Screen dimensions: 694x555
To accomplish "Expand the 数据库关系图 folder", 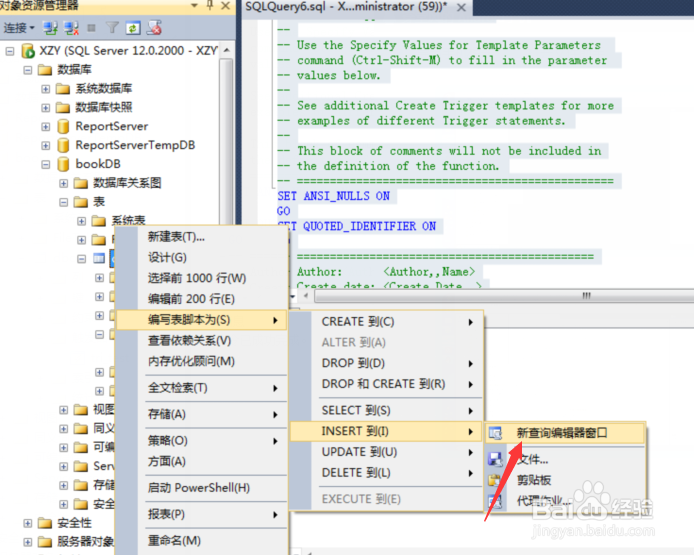I will [64, 183].
